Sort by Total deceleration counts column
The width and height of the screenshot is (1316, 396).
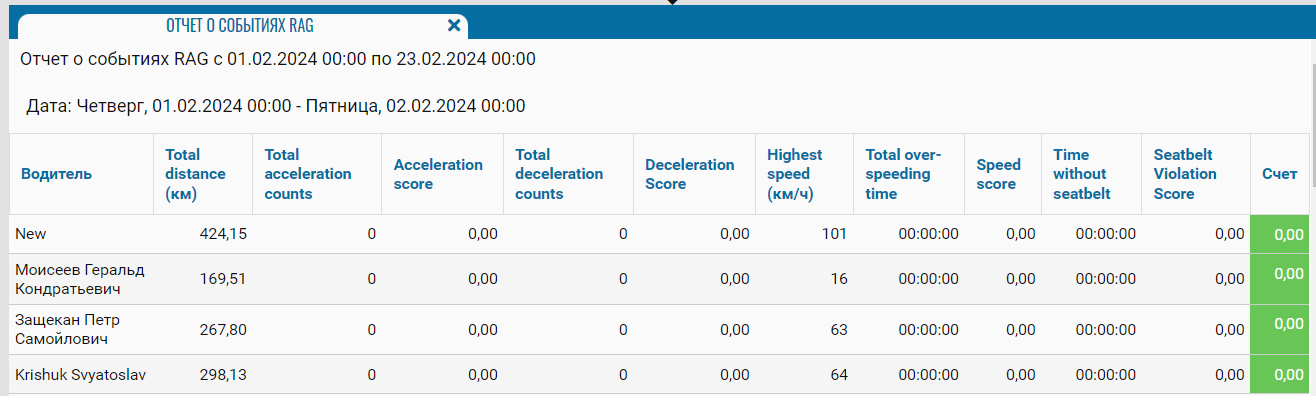(559, 174)
